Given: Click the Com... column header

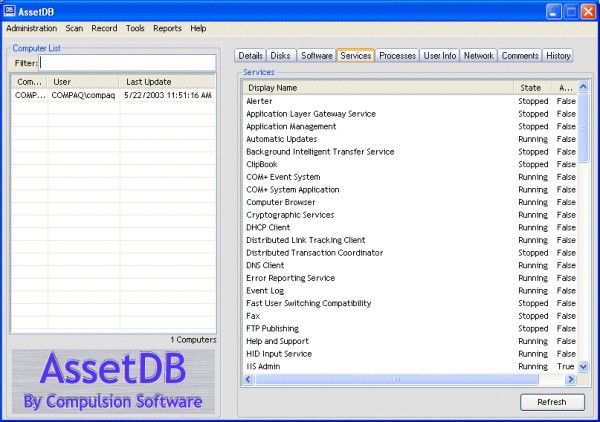Looking at the screenshot, I should [29, 82].
